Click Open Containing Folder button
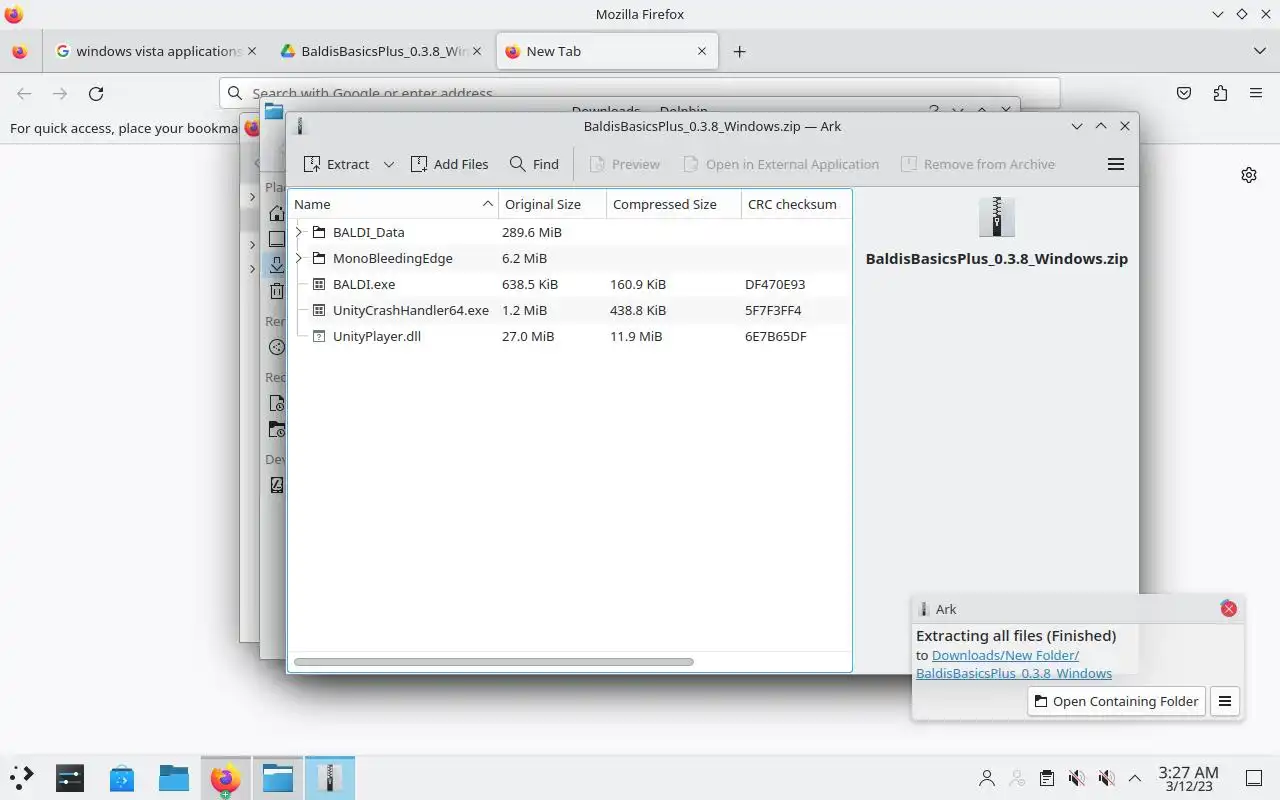 tap(1116, 701)
